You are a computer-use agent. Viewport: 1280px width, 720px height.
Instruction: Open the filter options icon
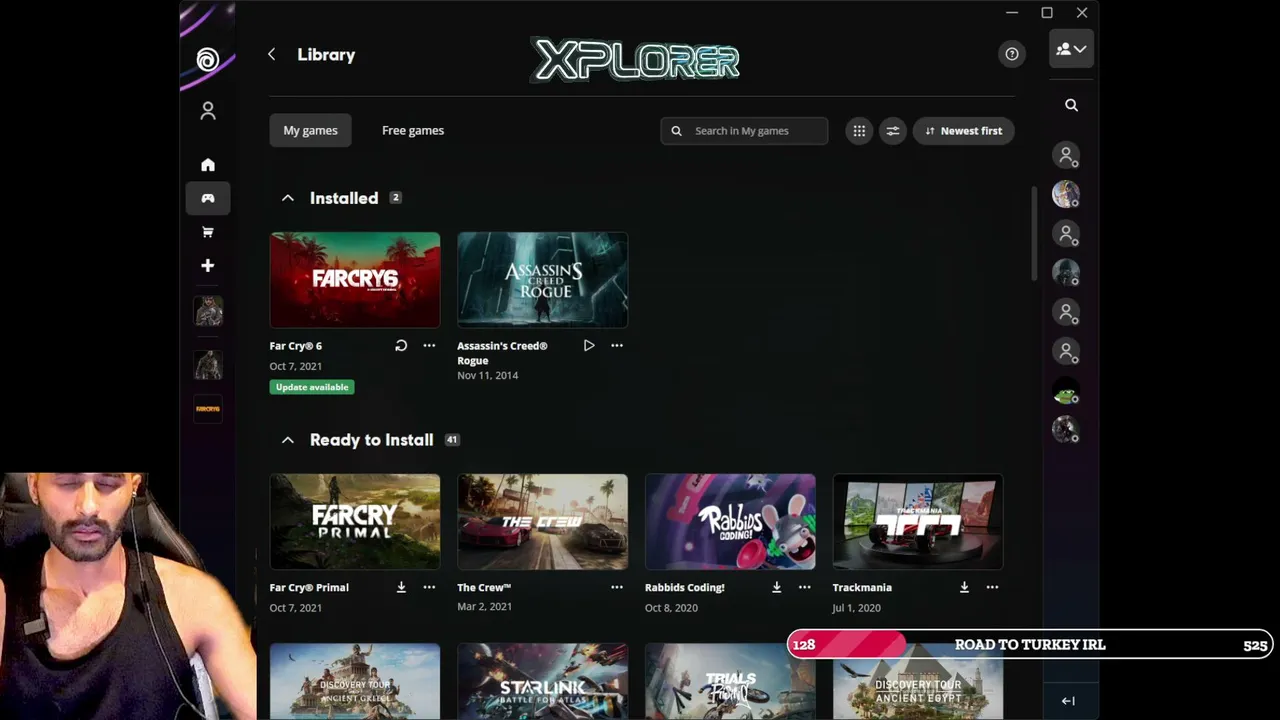coord(893,131)
